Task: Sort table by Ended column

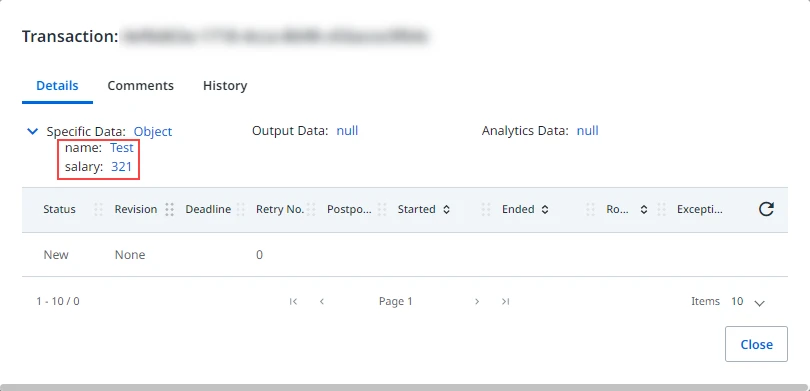Action: click(x=544, y=210)
